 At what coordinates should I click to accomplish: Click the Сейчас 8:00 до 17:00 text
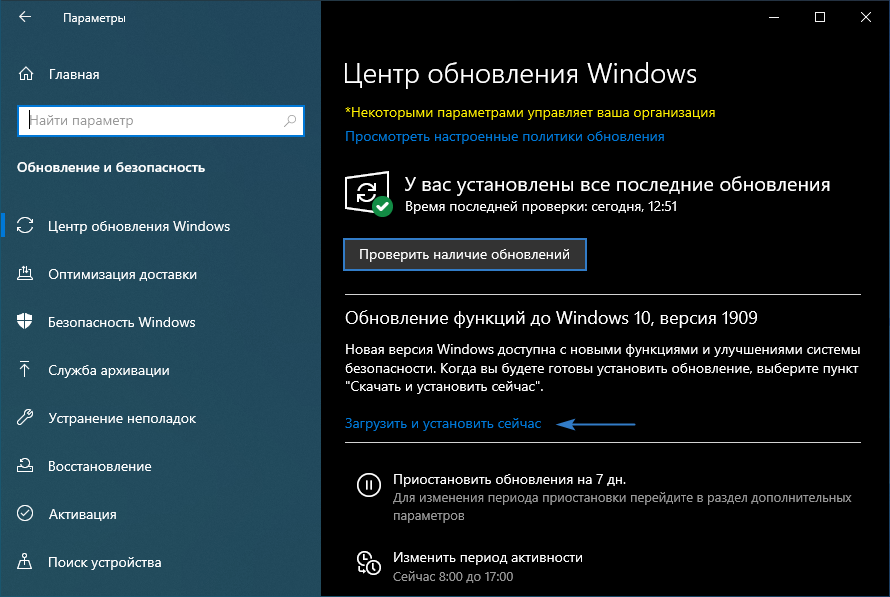coord(453,577)
